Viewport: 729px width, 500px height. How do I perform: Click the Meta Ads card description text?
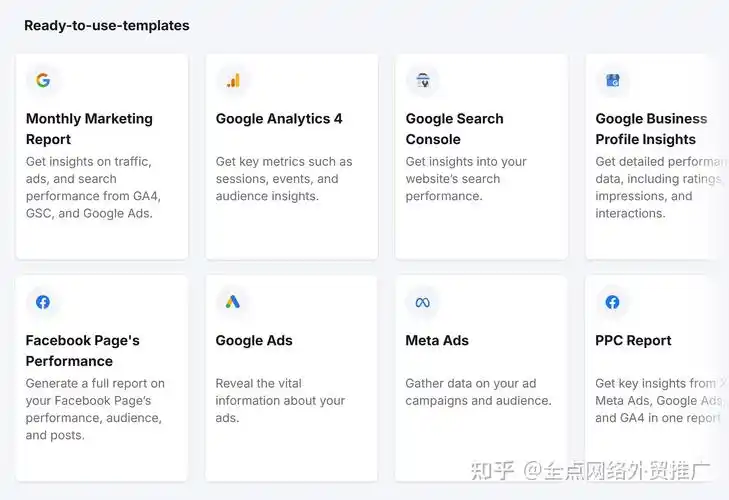tap(478, 392)
